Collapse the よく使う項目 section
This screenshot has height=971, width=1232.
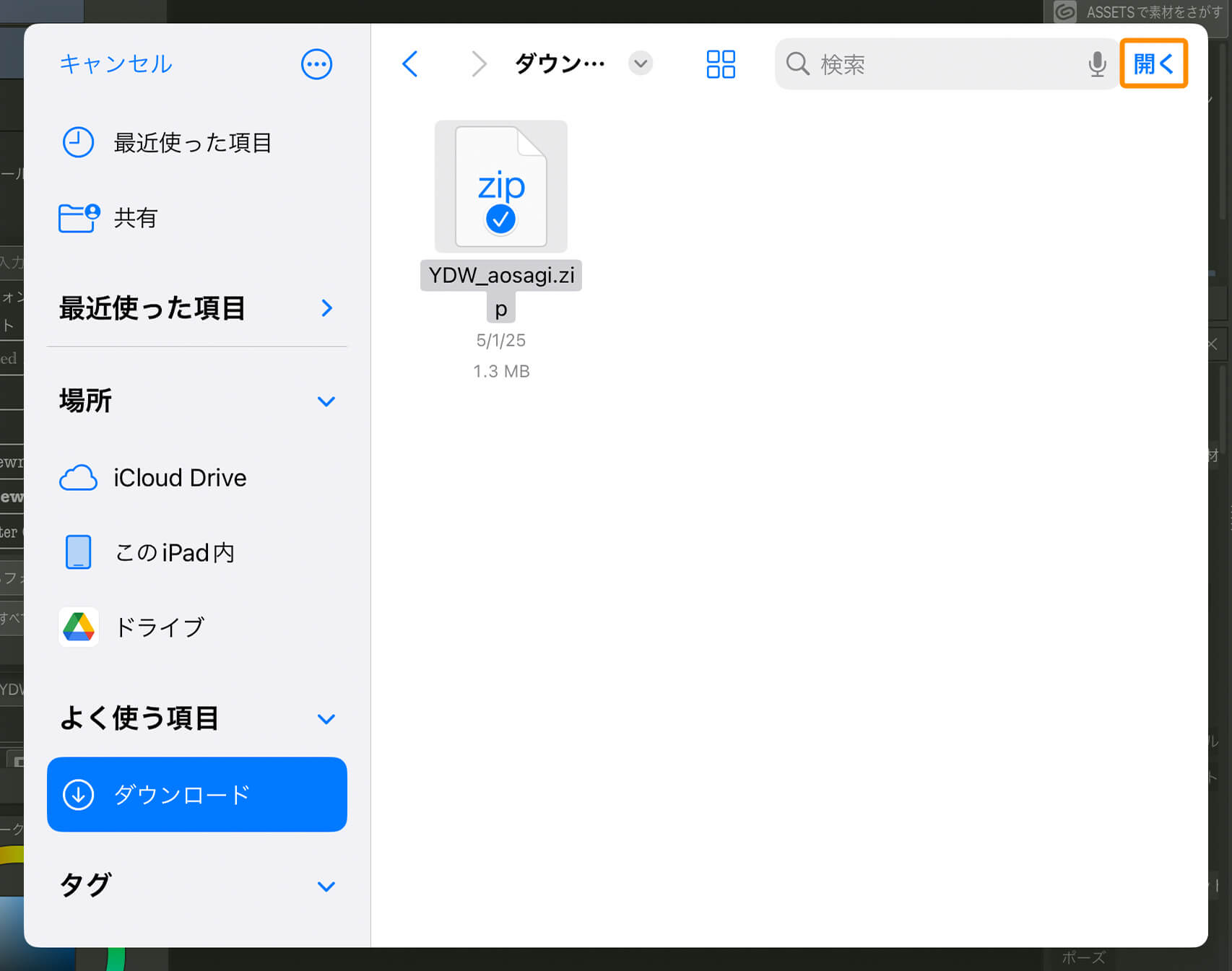pyautogui.click(x=326, y=718)
